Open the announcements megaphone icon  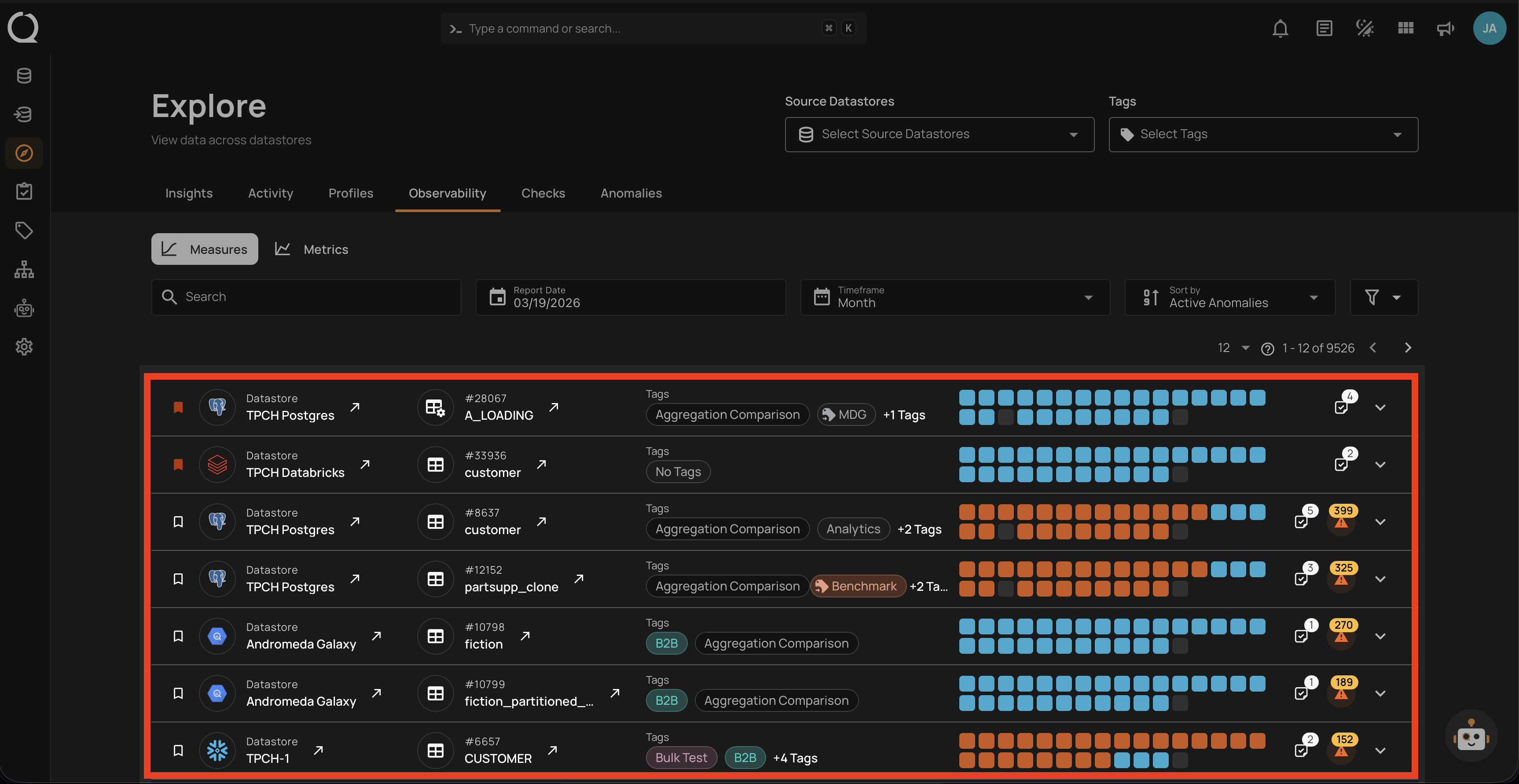[1445, 28]
